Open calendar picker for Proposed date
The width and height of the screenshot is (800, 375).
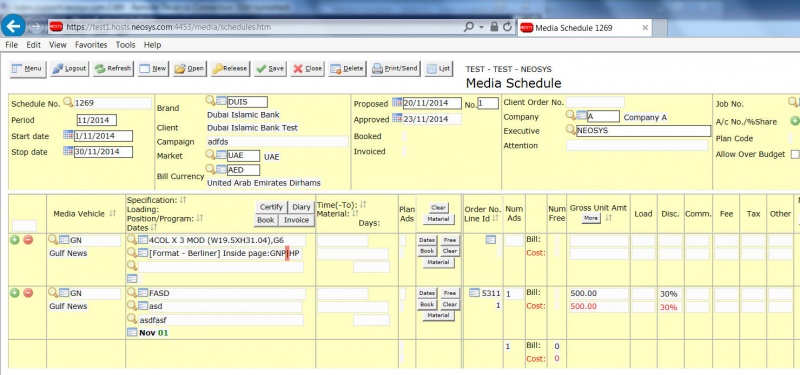[397, 102]
